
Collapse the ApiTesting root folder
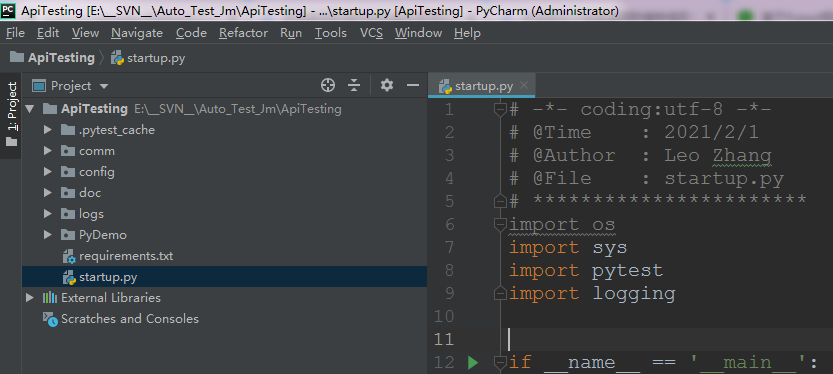pos(30,109)
